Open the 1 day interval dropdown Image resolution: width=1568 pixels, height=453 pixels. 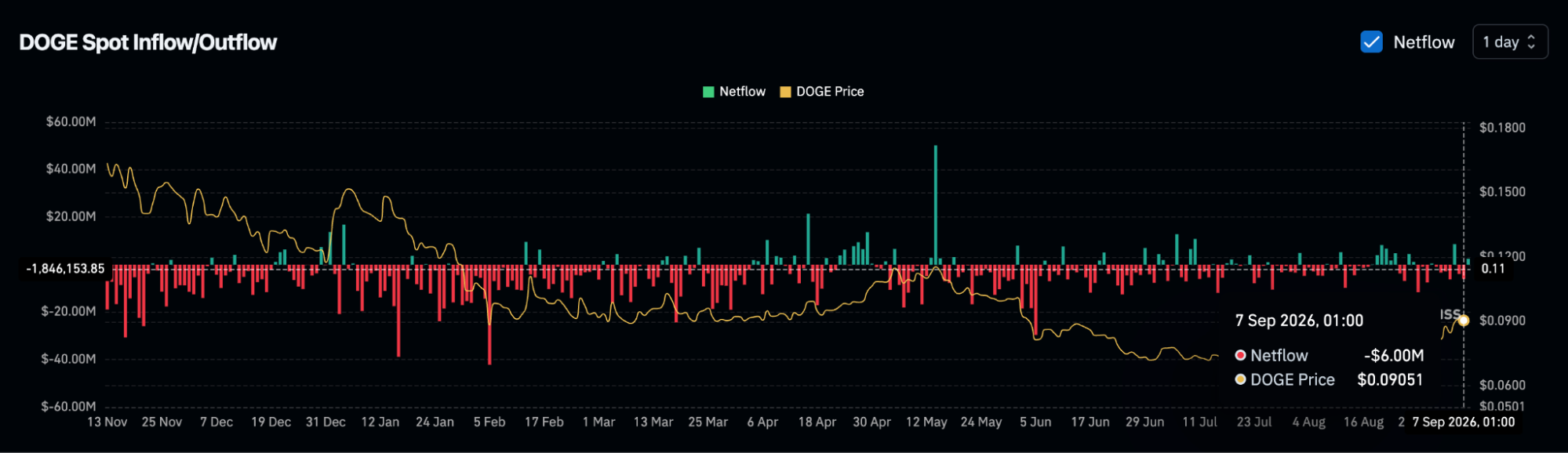[1510, 42]
